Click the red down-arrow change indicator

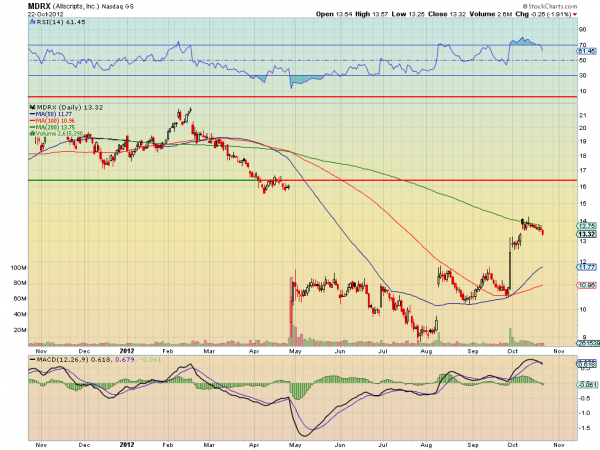575,14
